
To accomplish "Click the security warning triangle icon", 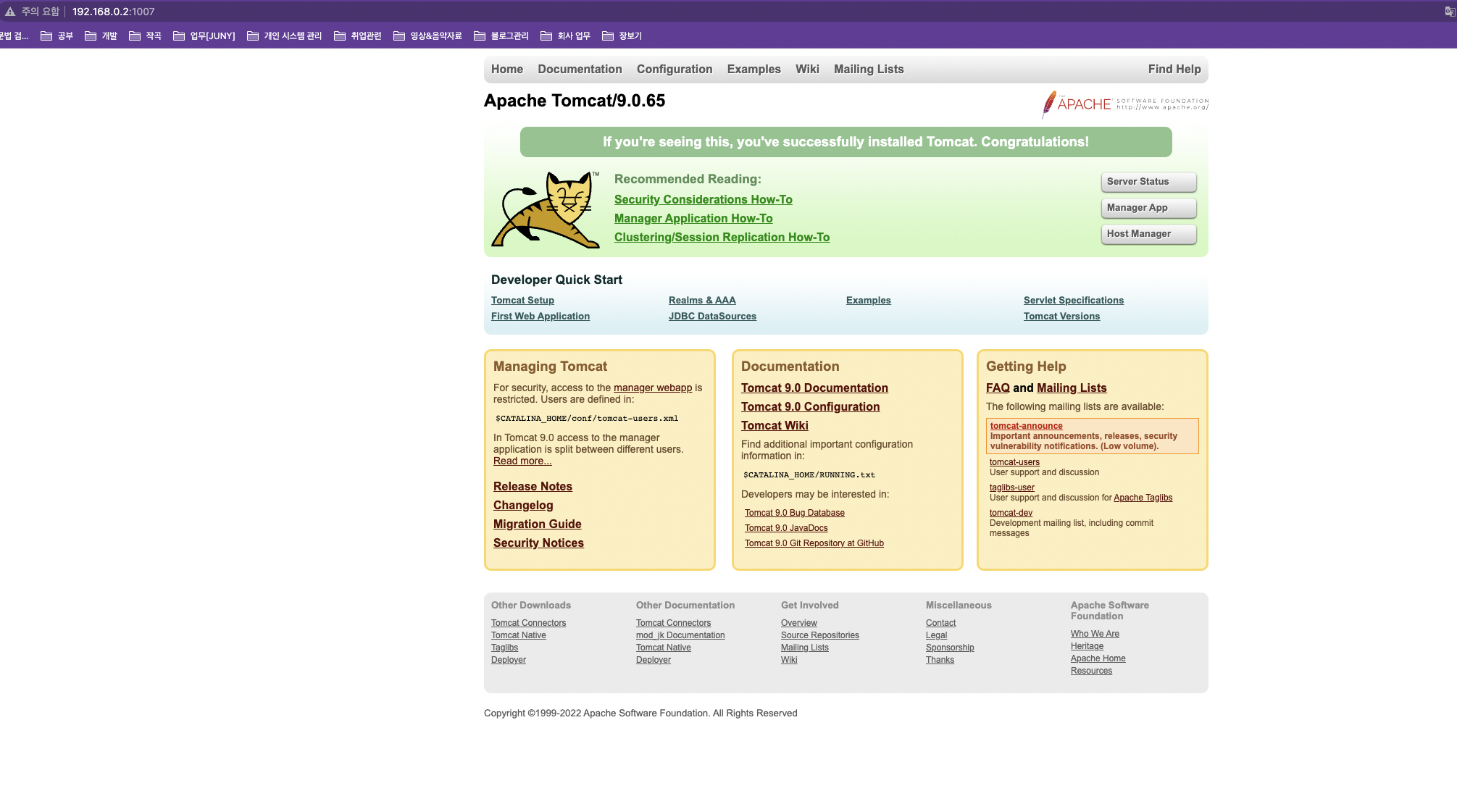I will pos(10,12).
